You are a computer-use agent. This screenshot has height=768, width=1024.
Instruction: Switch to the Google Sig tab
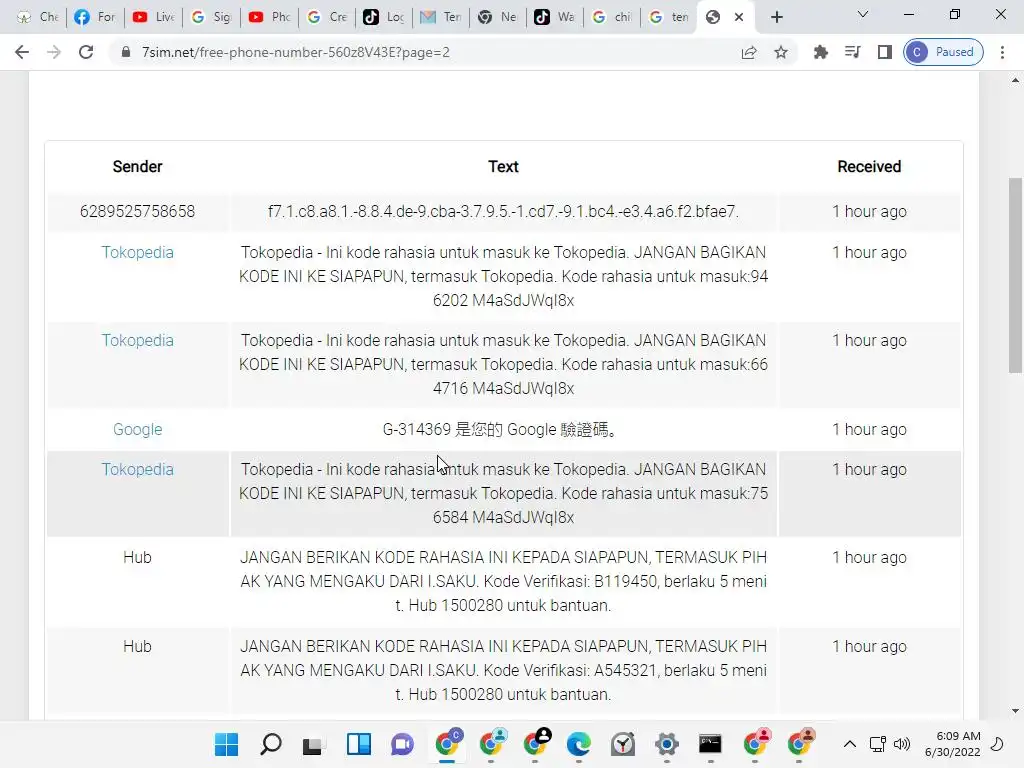pyautogui.click(x=211, y=17)
